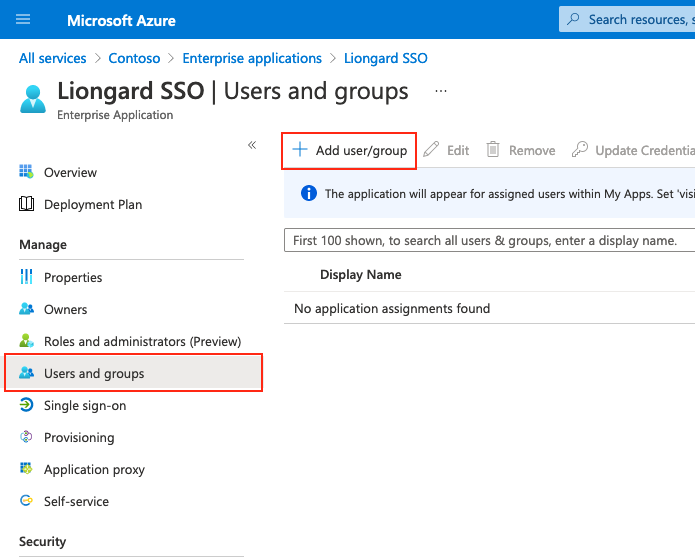The height and width of the screenshot is (557, 695).
Task: Open Roles and administrators (Preview)
Action: (142, 341)
